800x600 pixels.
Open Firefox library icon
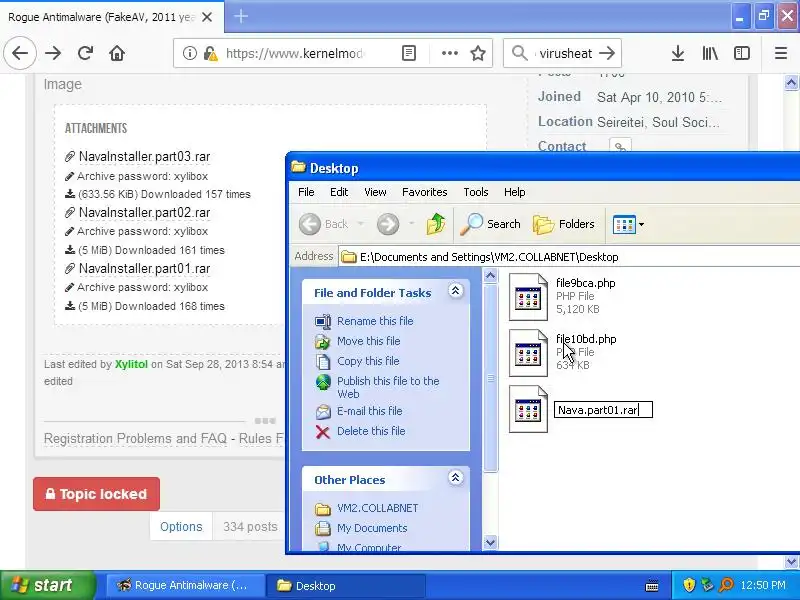(x=710, y=53)
